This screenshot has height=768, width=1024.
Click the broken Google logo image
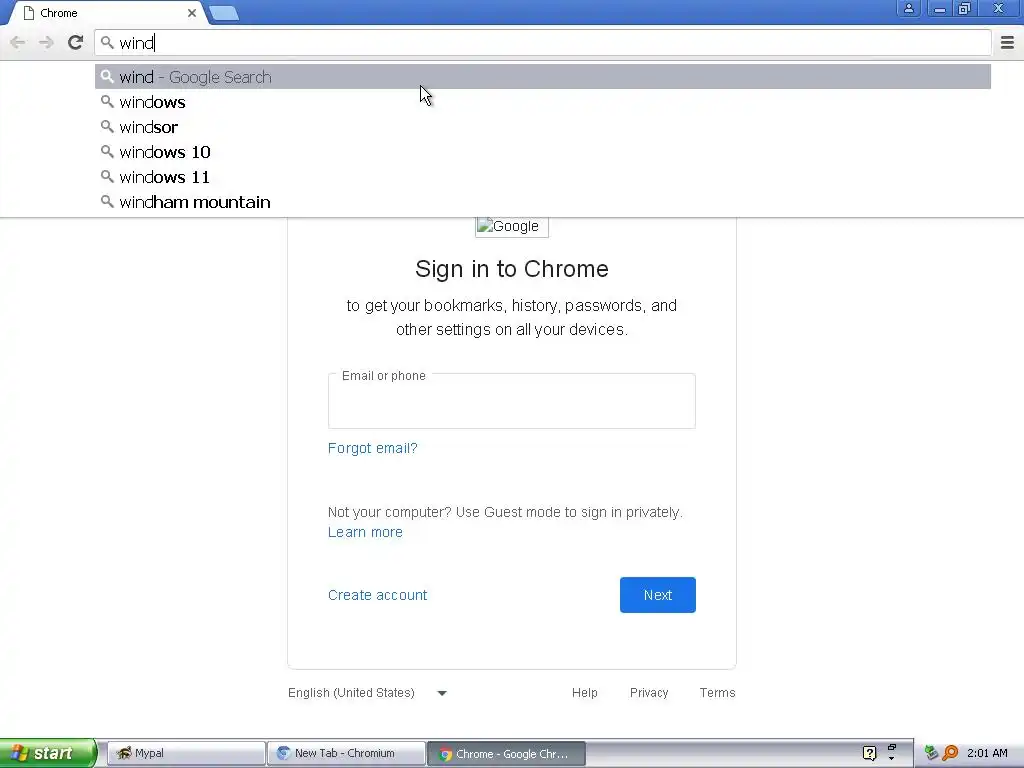point(511,227)
